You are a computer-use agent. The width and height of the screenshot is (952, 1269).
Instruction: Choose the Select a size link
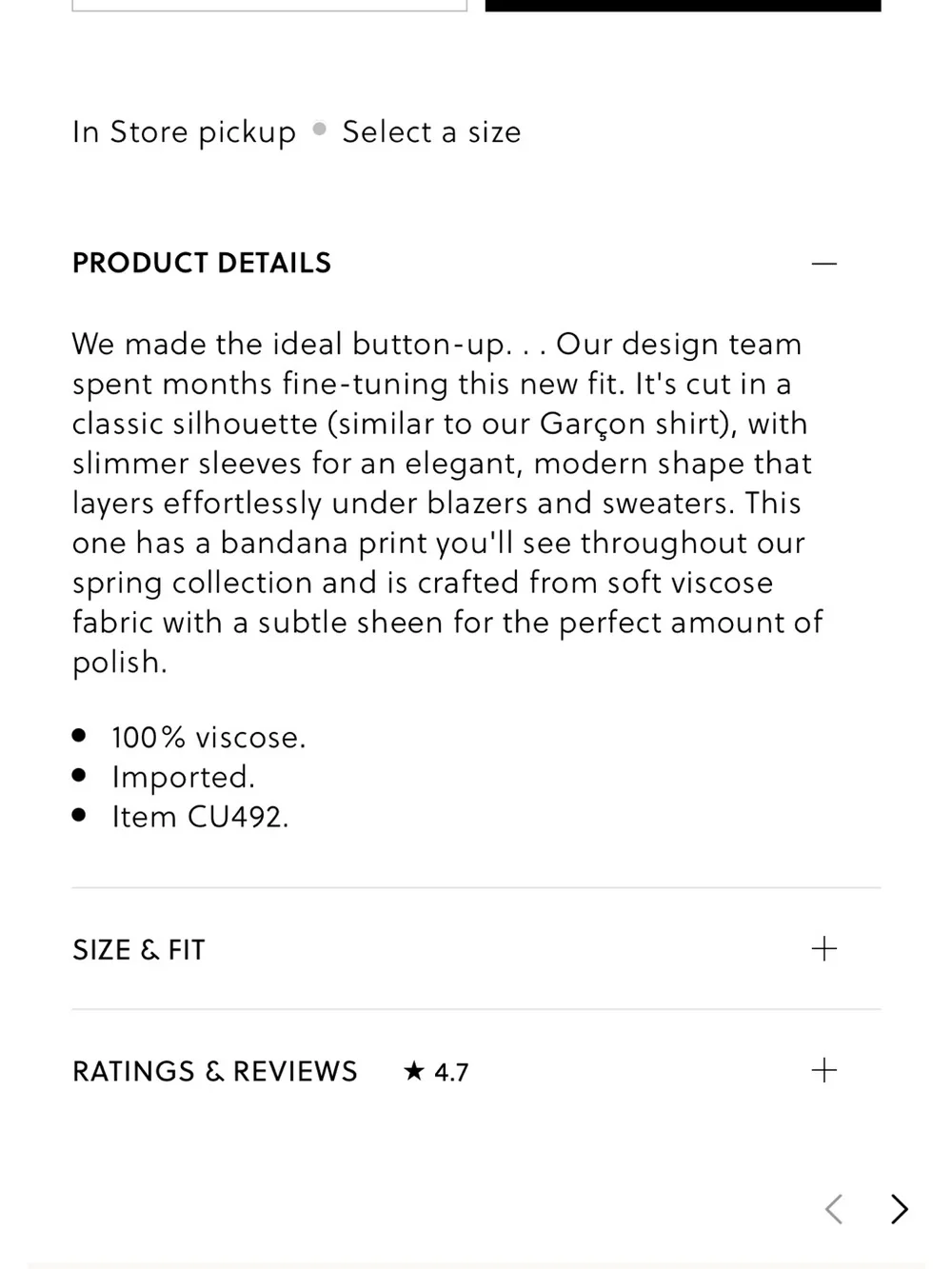click(431, 132)
